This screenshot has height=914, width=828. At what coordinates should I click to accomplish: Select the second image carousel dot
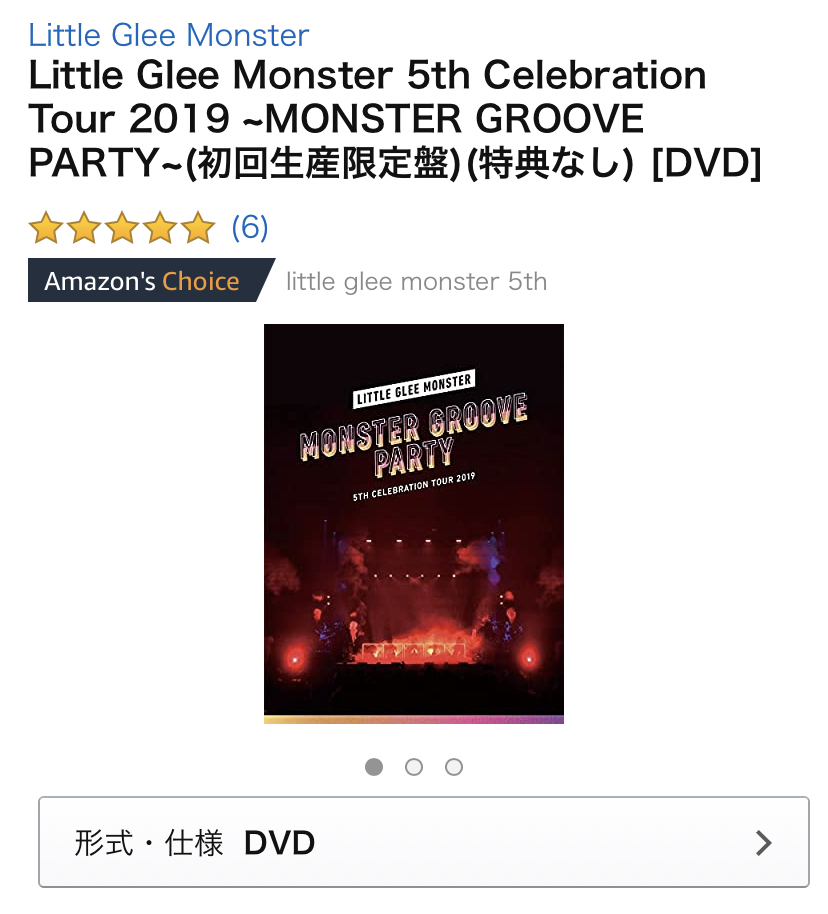pyautogui.click(x=414, y=767)
